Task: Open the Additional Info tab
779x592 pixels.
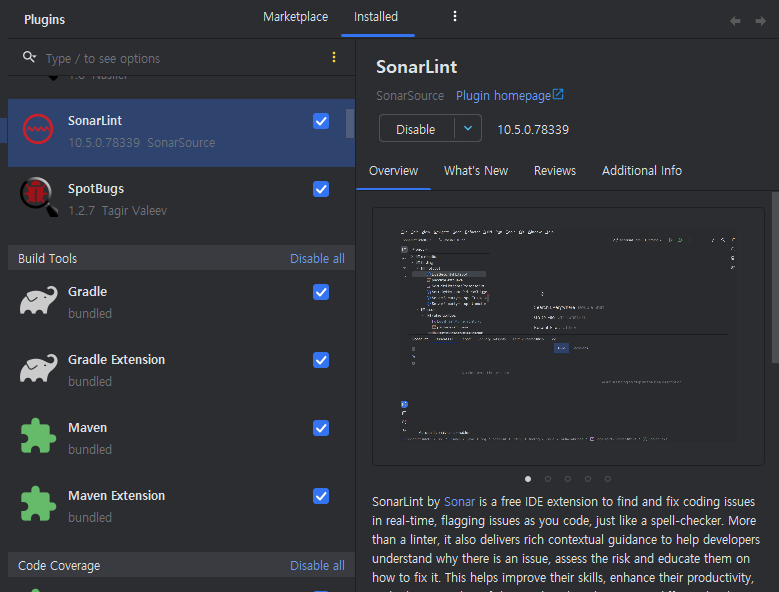Action: (x=642, y=171)
